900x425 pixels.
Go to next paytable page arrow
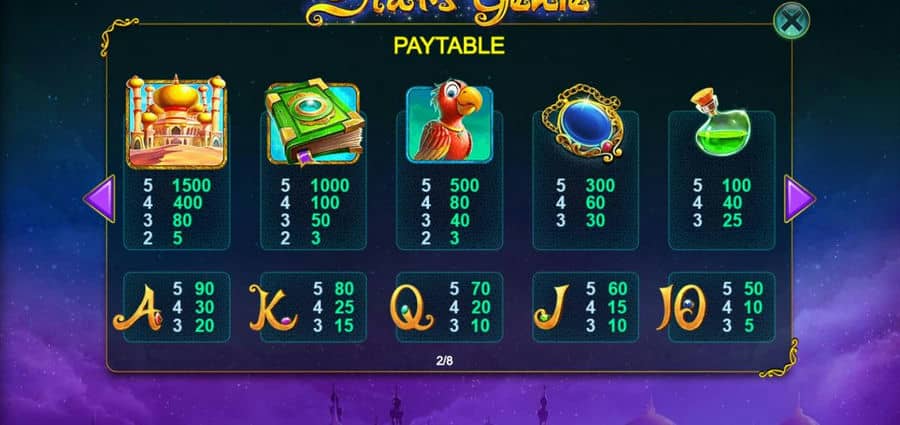pyautogui.click(x=800, y=199)
